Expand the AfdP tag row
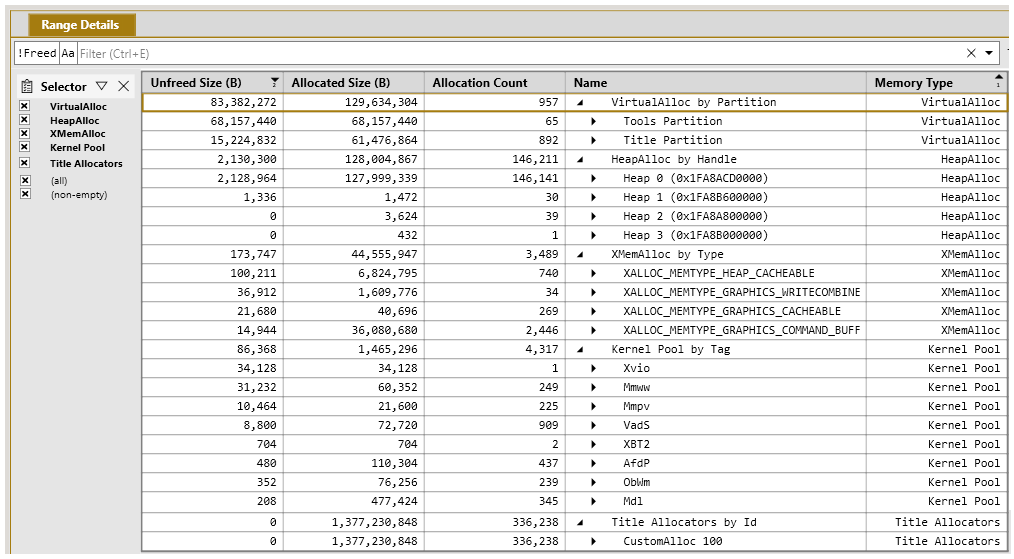1014x559 pixels. tap(593, 463)
